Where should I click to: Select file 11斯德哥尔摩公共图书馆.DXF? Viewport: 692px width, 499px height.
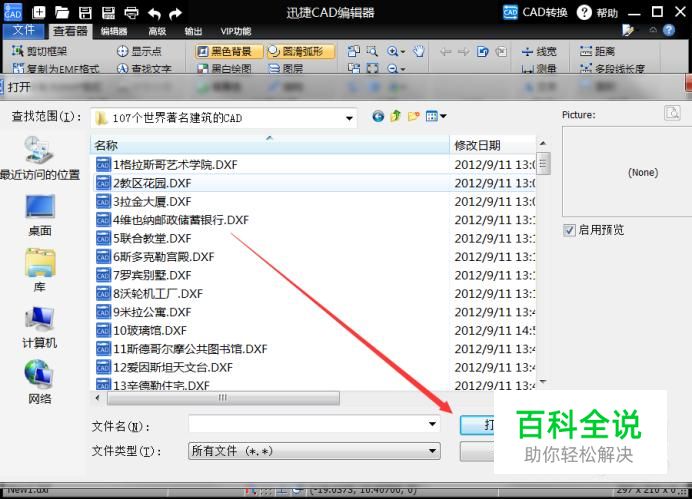pos(190,349)
